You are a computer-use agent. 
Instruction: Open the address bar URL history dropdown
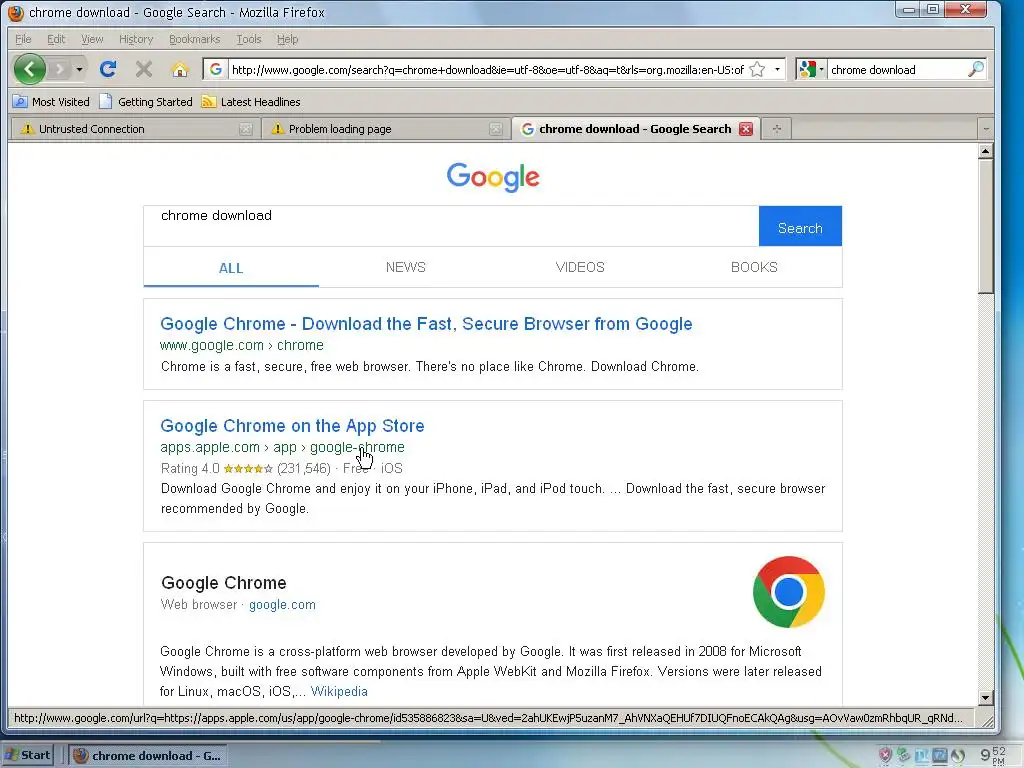click(x=777, y=69)
